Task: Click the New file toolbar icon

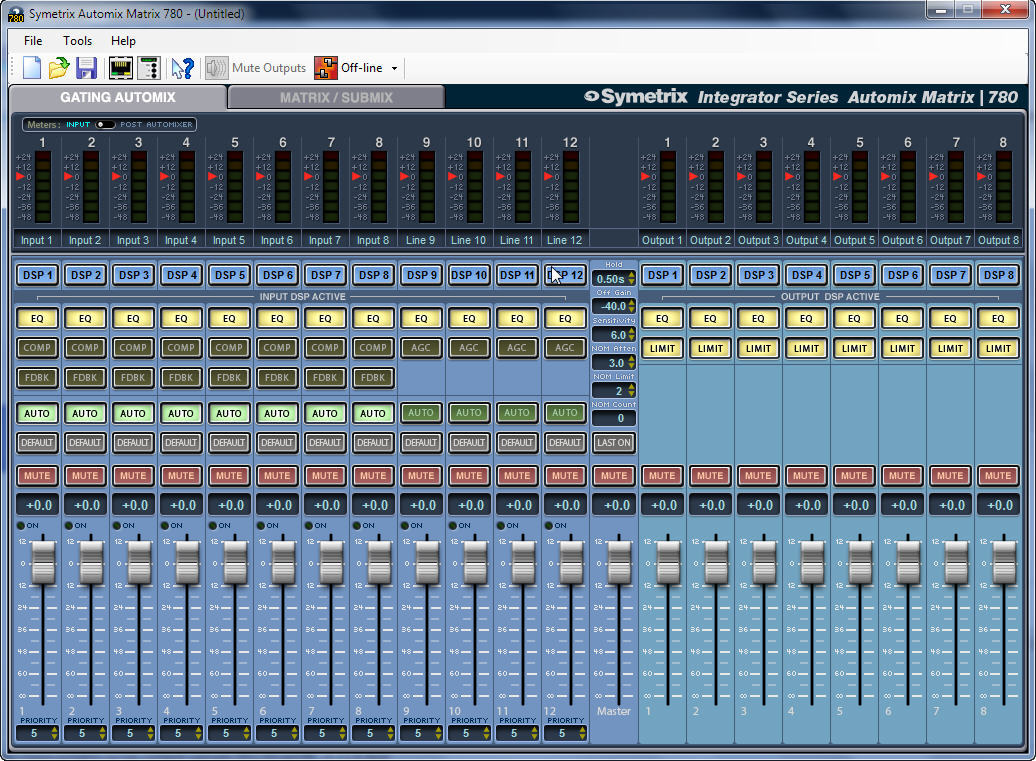Action: pos(32,67)
